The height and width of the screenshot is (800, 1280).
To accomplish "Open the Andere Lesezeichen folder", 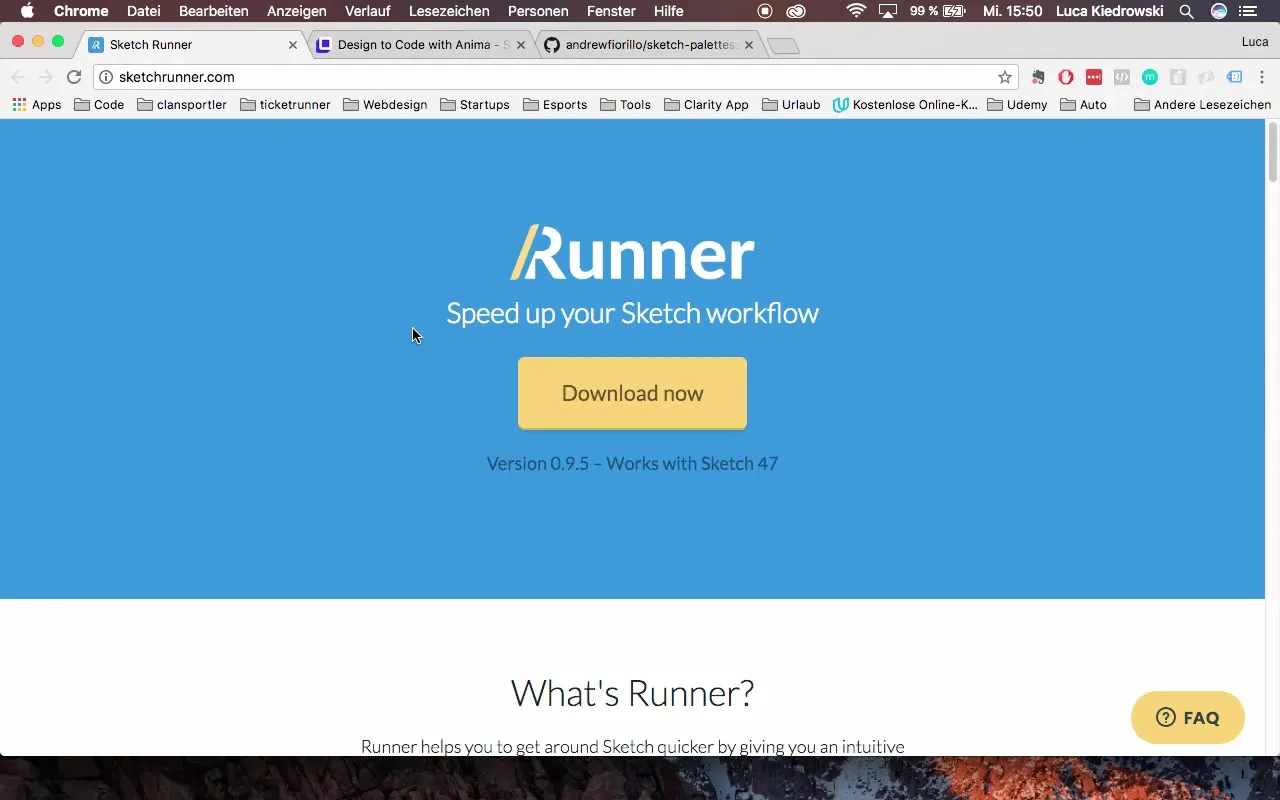I will (x=1202, y=104).
